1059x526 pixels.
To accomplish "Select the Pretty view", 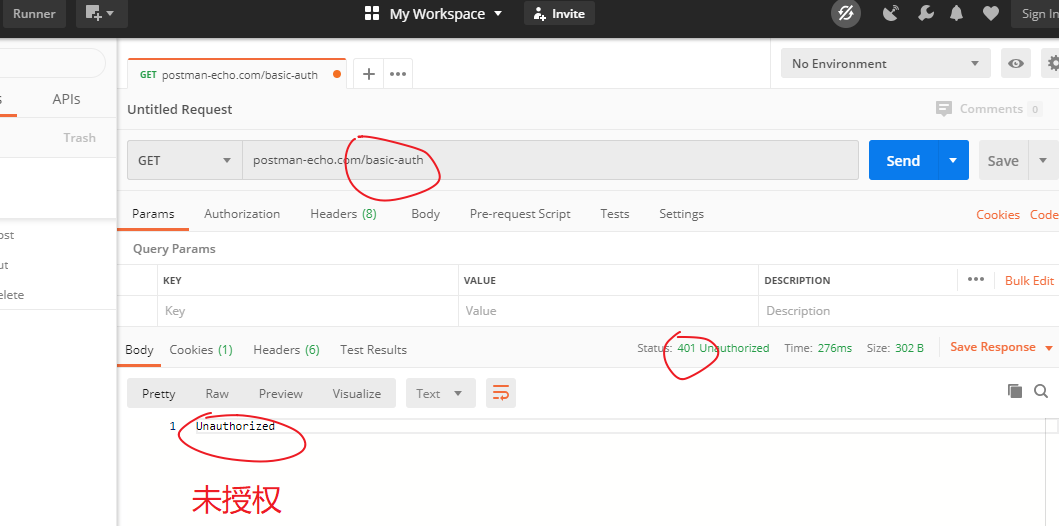I will [x=159, y=394].
